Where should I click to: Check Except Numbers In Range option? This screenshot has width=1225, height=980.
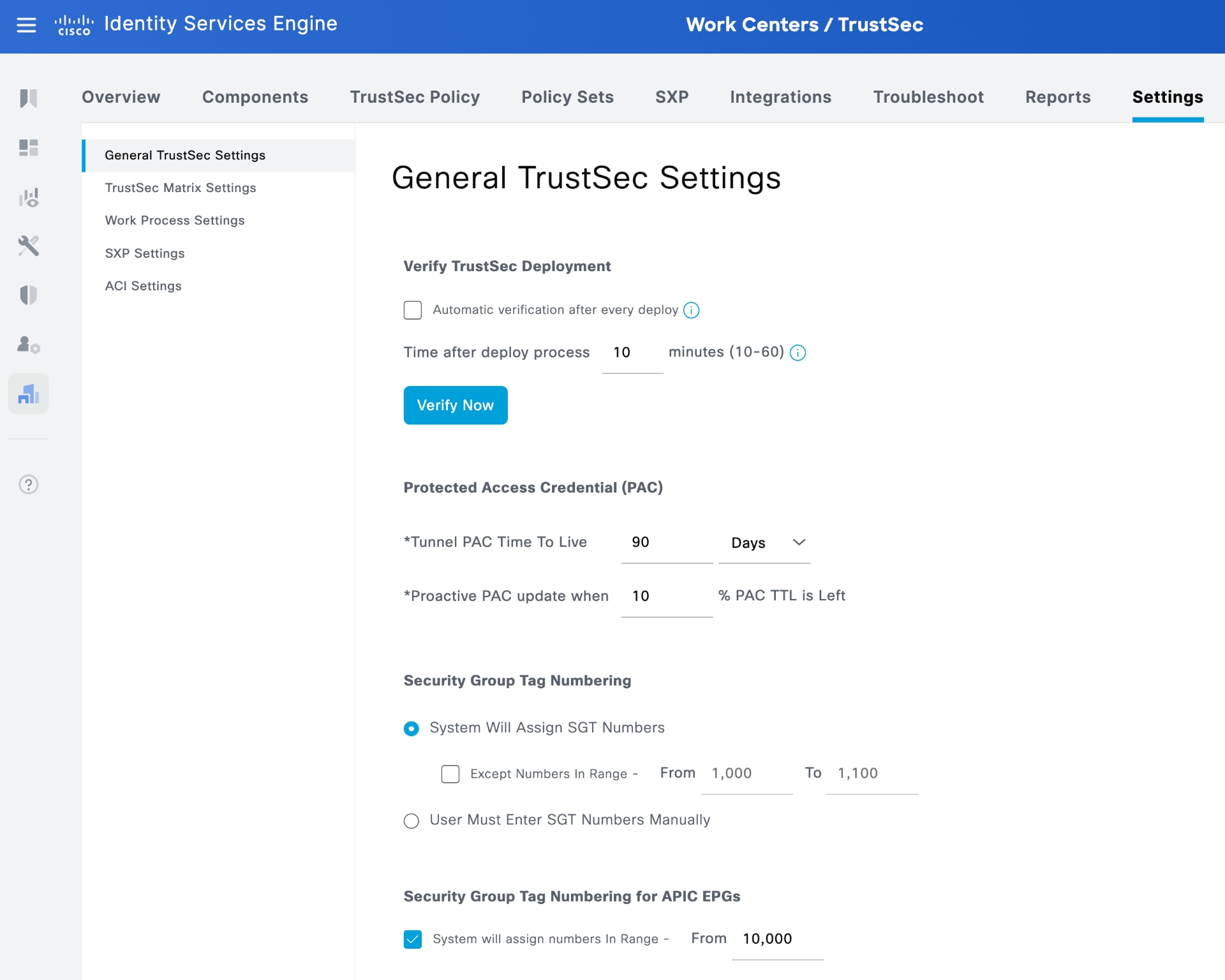[x=450, y=774]
